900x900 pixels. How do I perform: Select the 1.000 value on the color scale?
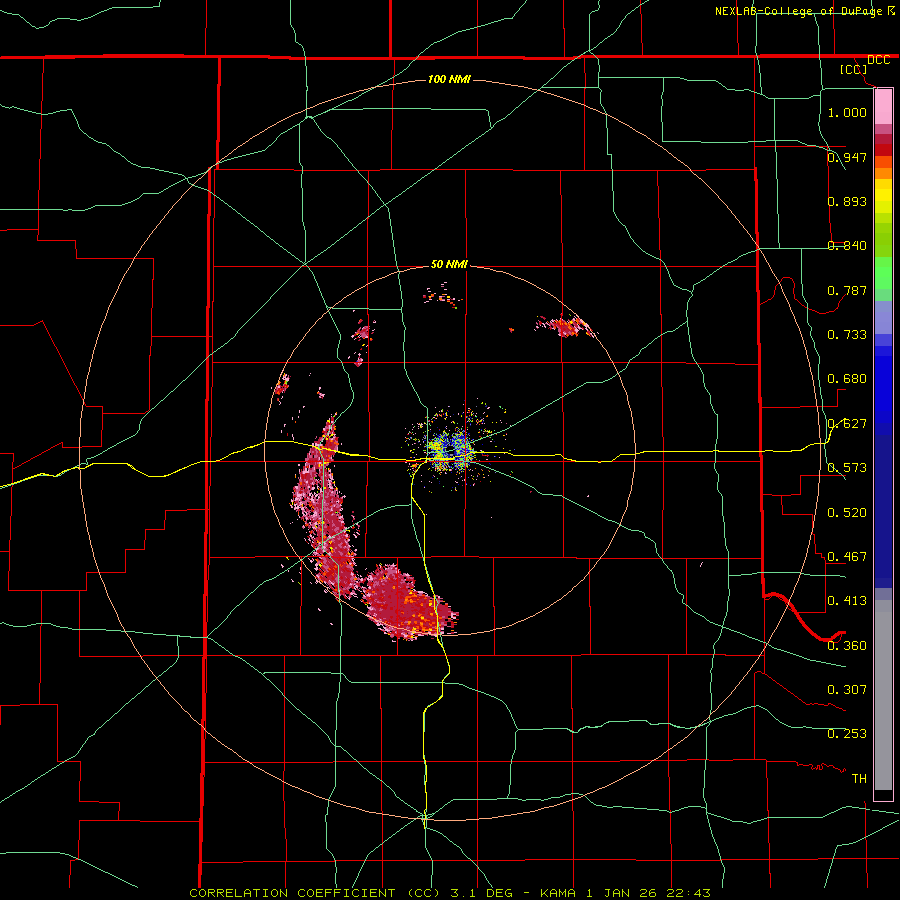[x=847, y=112]
